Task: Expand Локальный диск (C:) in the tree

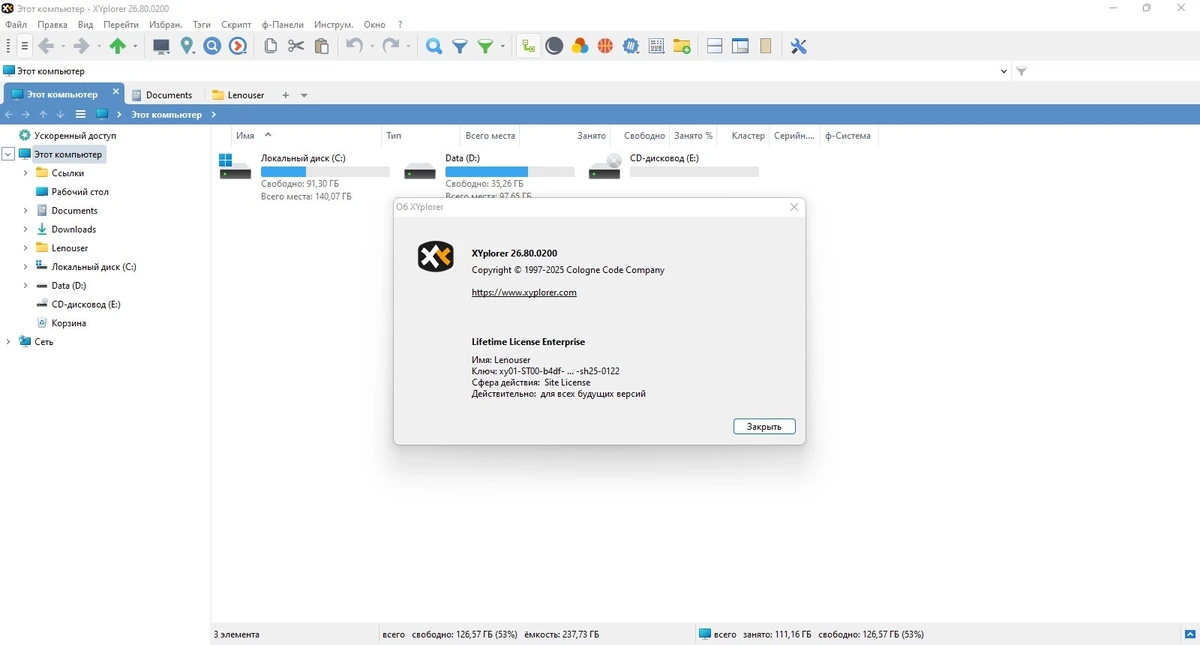Action: [26, 267]
